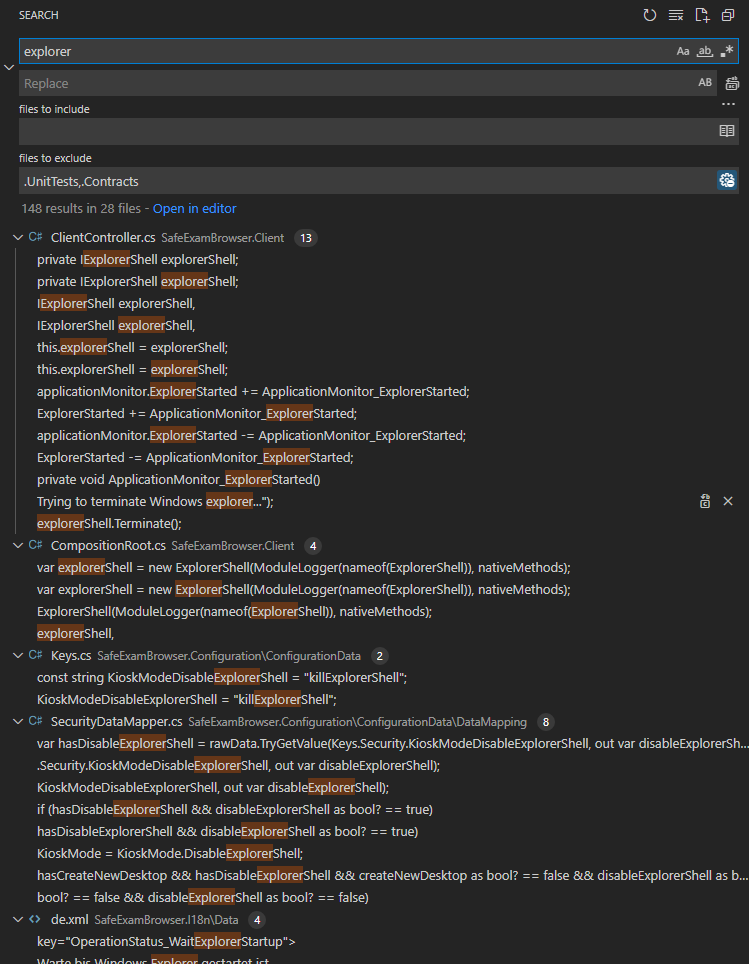The image size is (749, 964).
Task: Toggle search details ellipsis button
Action: 729,105
